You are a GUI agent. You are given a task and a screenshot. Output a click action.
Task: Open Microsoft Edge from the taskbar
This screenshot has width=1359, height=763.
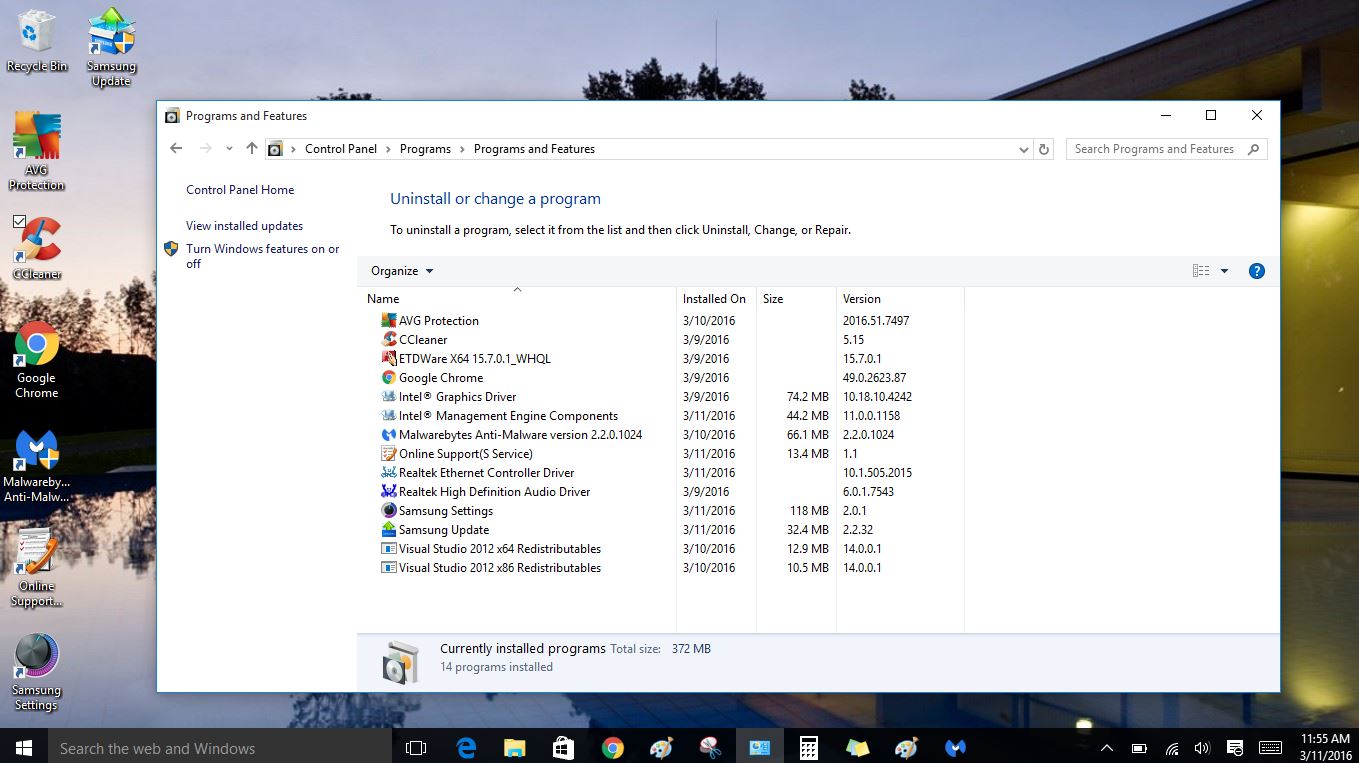coord(466,747)
